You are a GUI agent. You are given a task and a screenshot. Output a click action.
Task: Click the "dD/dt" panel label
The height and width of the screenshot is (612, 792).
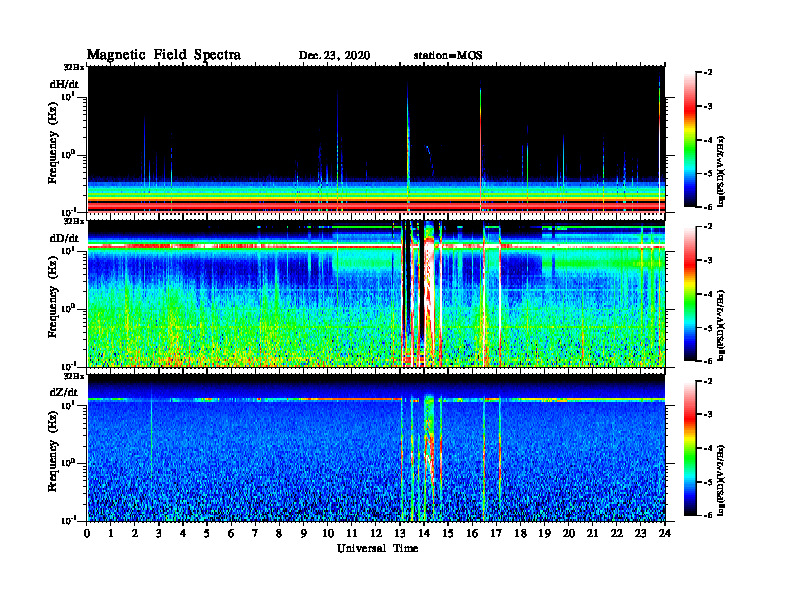pos(64,238)
